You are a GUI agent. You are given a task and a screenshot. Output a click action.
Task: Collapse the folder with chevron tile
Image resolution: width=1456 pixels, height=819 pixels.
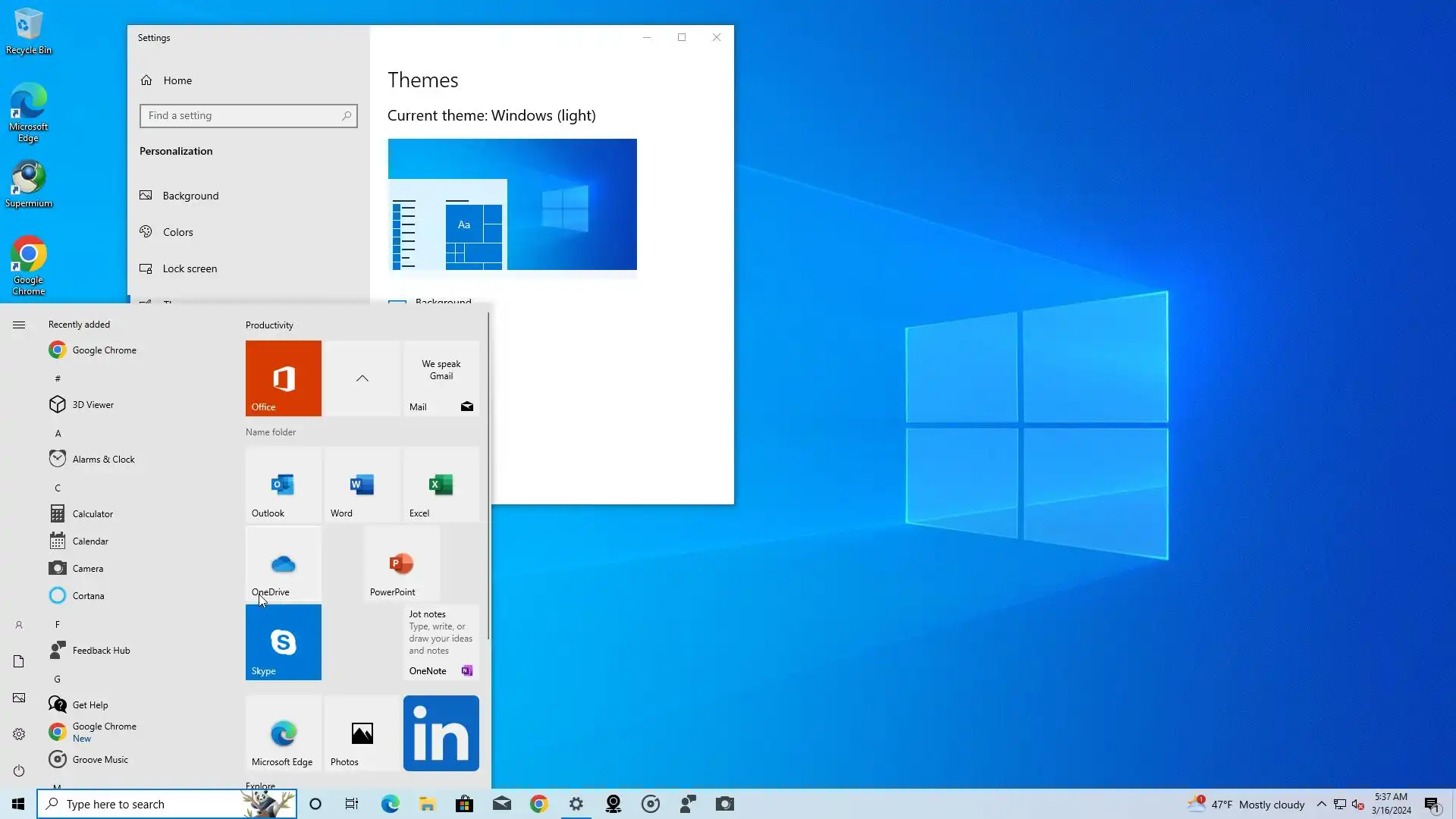[362, 378]
